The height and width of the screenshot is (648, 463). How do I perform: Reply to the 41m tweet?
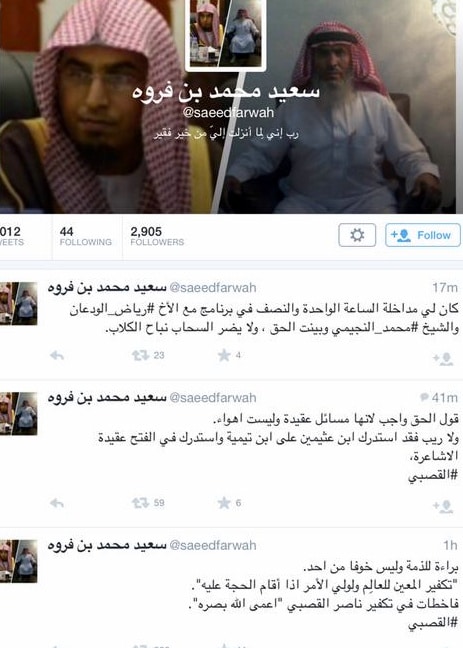tap(57, 503)
